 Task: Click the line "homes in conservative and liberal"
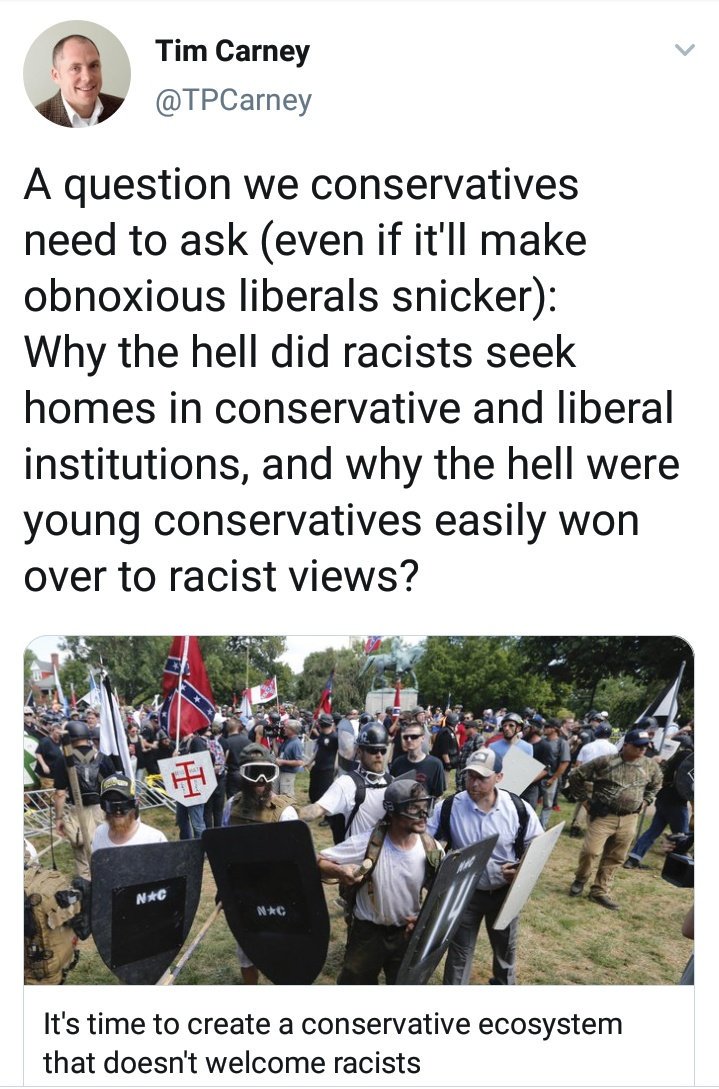click(349, 408)
